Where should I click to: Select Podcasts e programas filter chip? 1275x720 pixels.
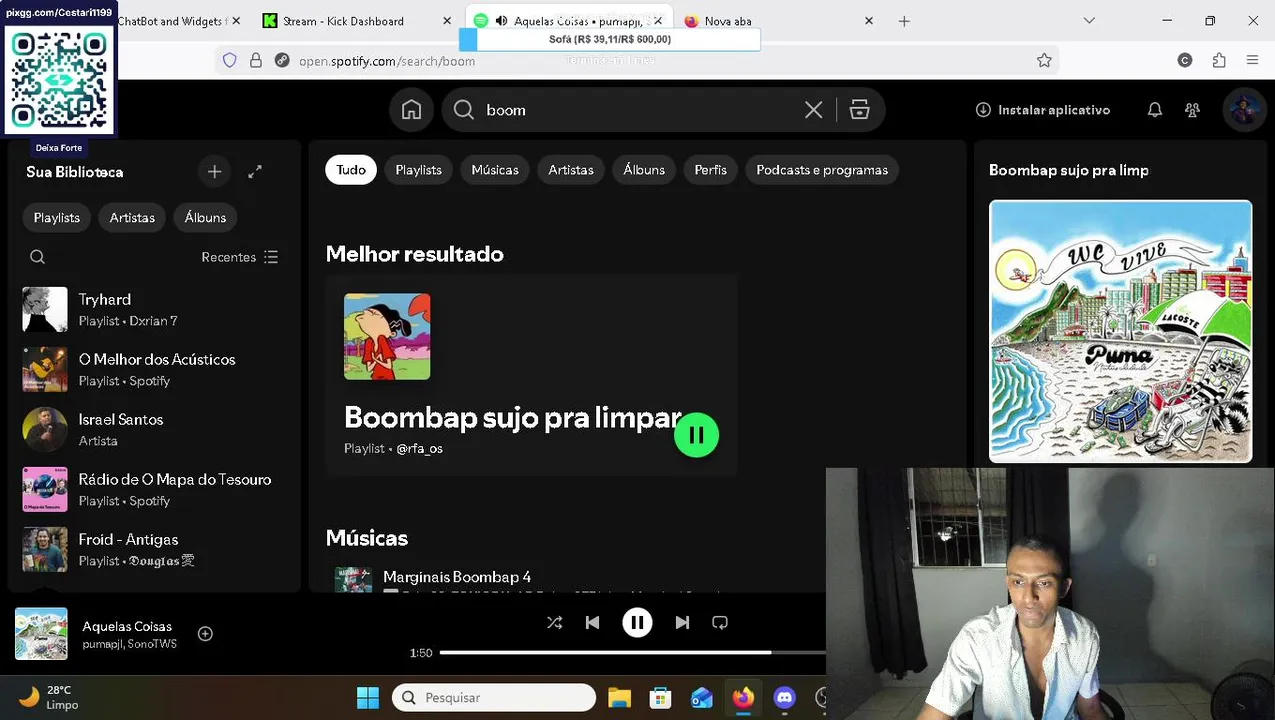point(822,170)
